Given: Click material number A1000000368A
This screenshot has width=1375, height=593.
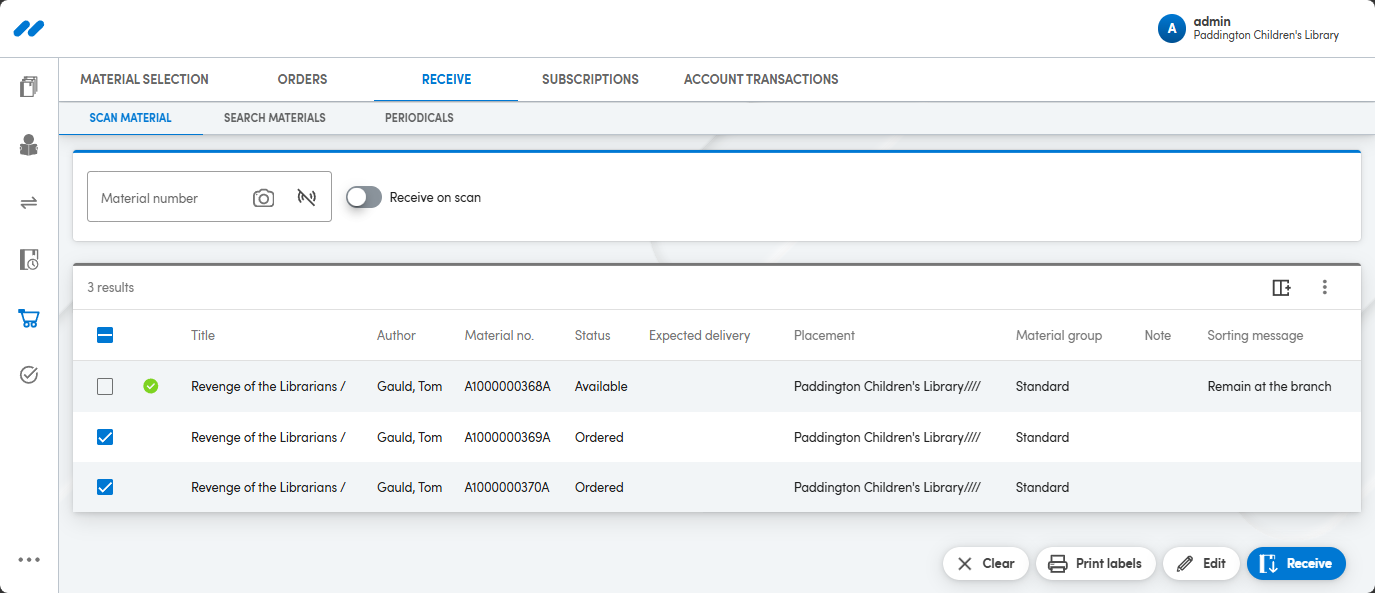Looking at the screenshot, I should [x=508, y=386].
